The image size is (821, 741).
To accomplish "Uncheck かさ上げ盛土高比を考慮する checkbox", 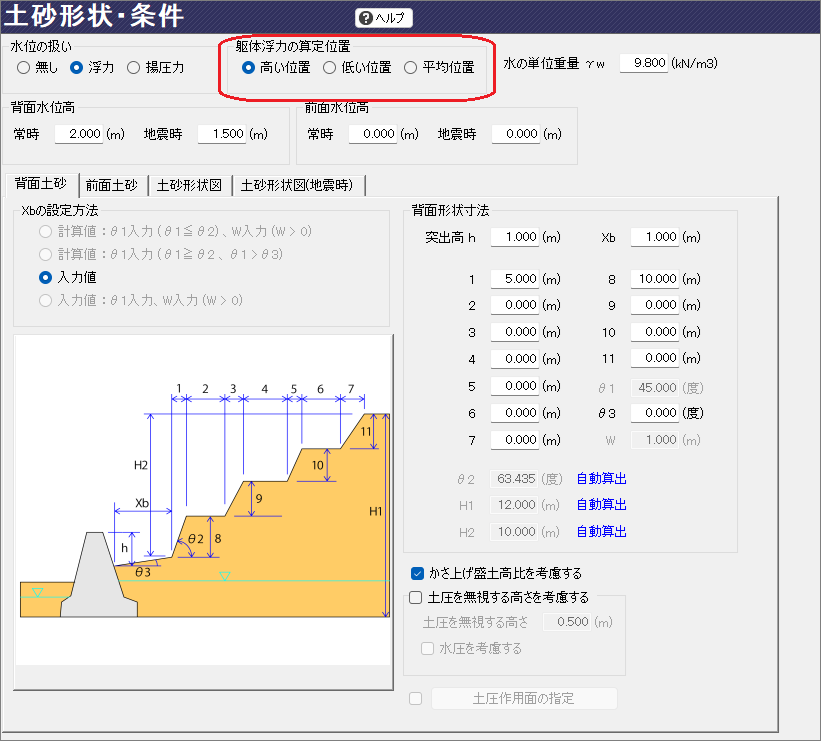I will click(418, 574).
